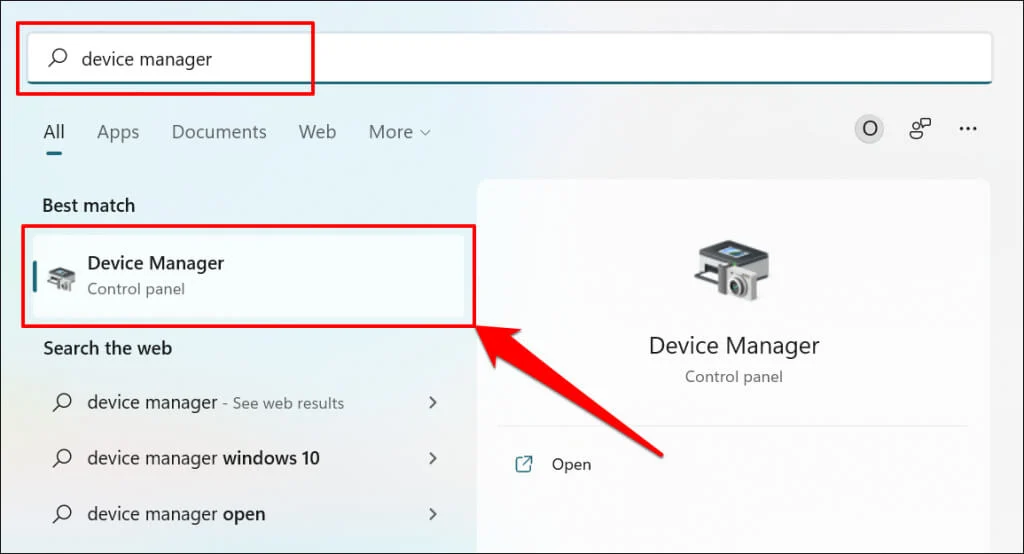Open the three-dot options menu

(x=968, y=129)
